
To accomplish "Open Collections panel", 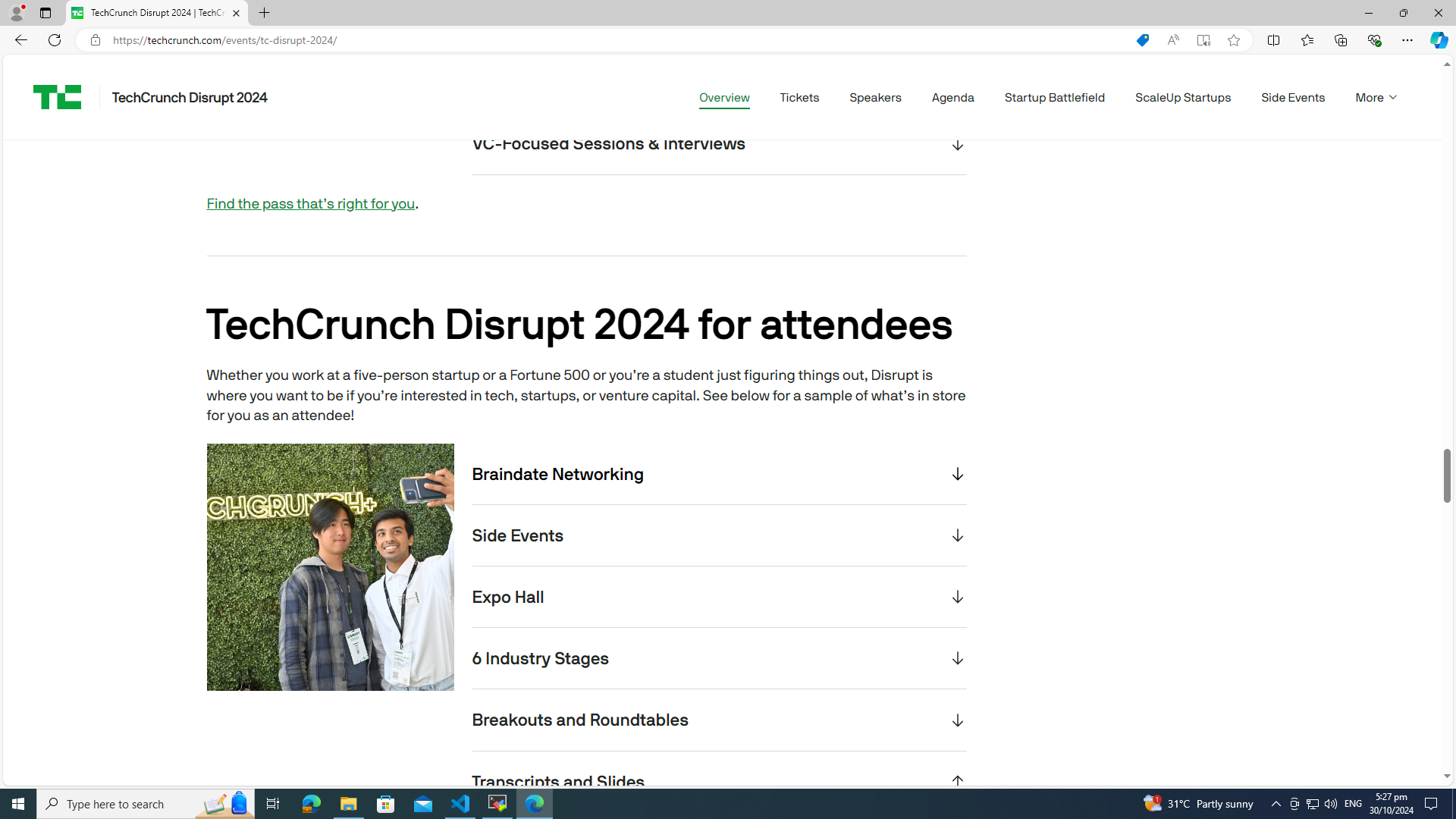I will 1340,40.
